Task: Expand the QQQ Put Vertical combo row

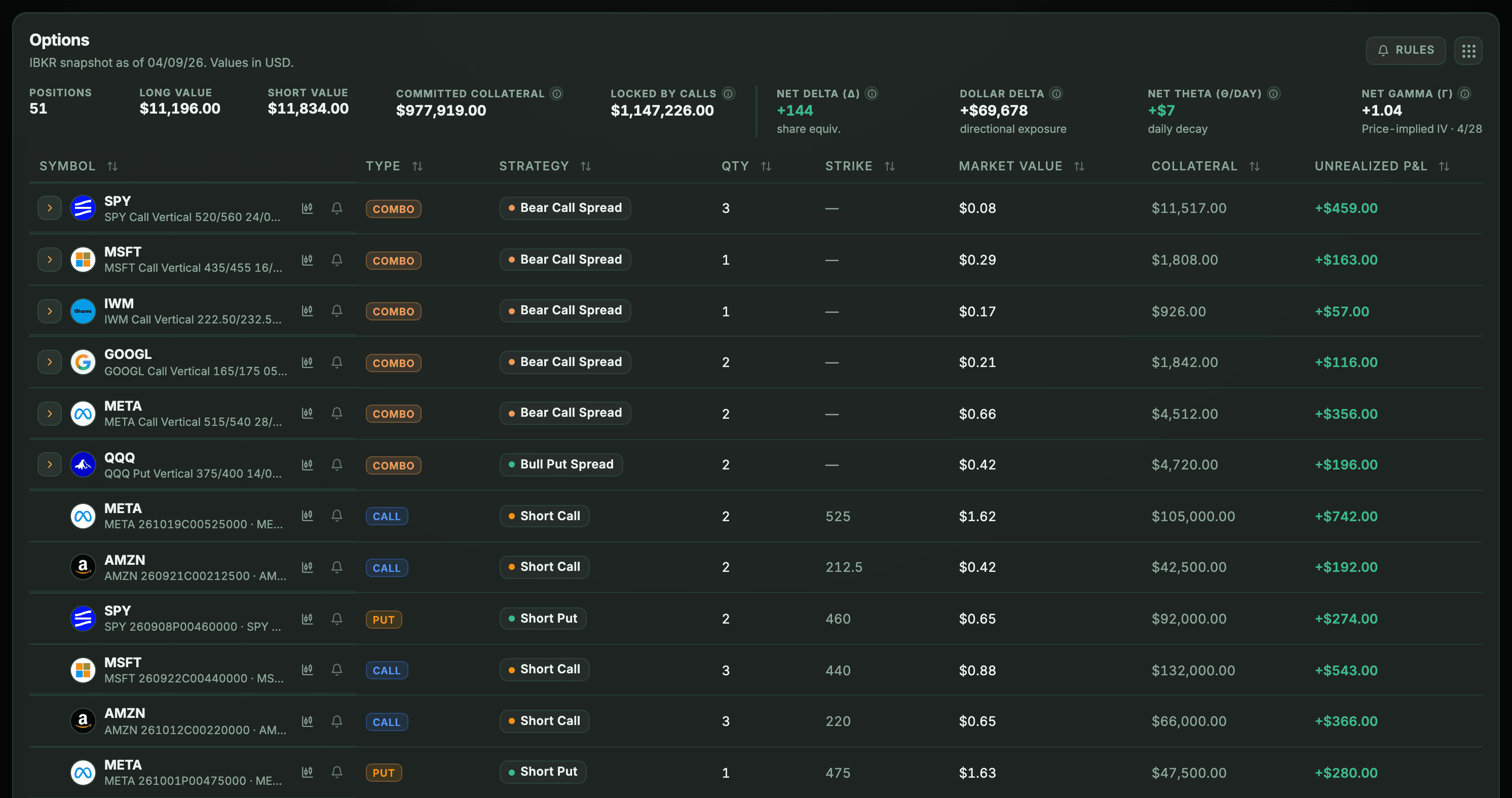Action: [50, 464]
